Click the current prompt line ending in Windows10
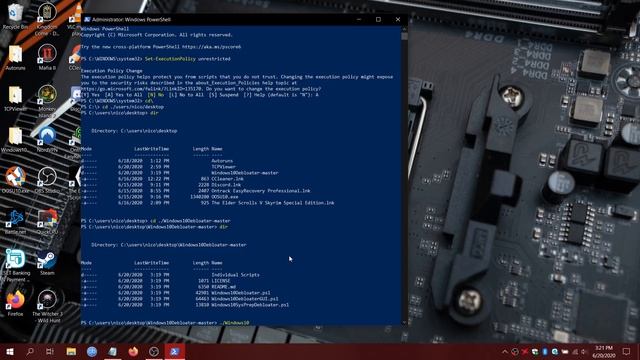This screenshot has height=360, width=640. click(165, 322)
